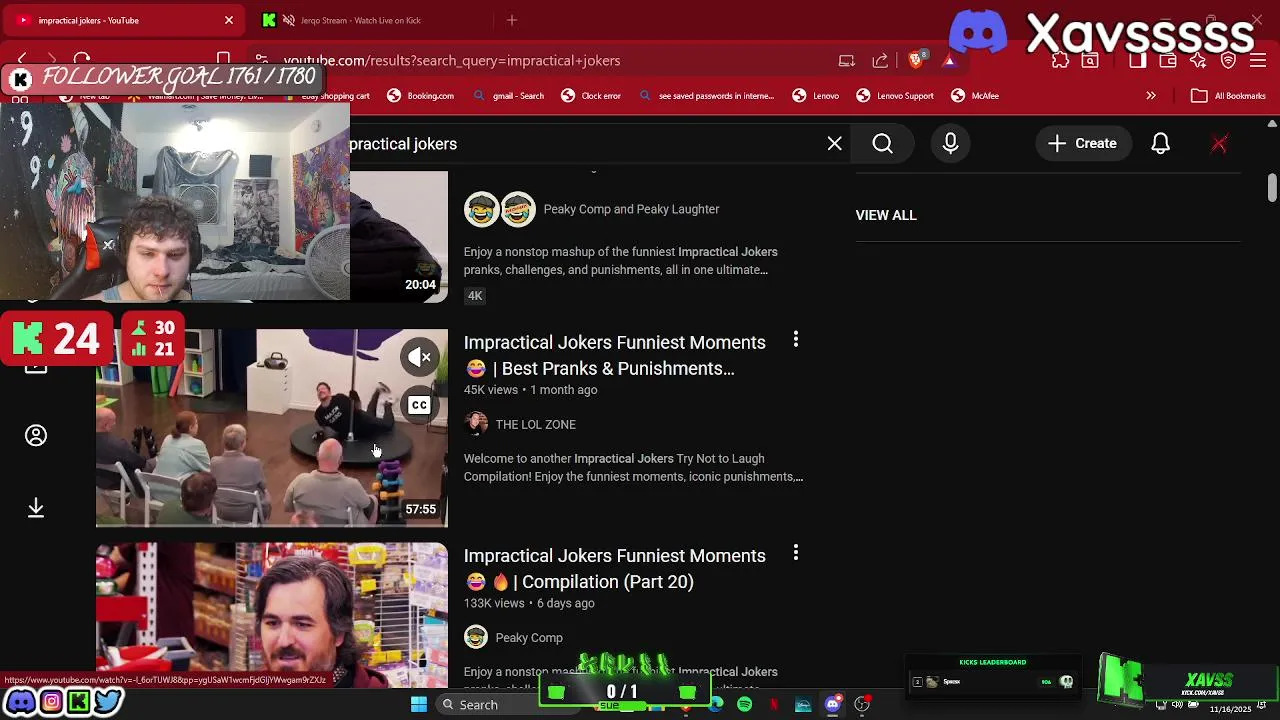Open the Booking.com bookmark

click(x=421, y=96)
